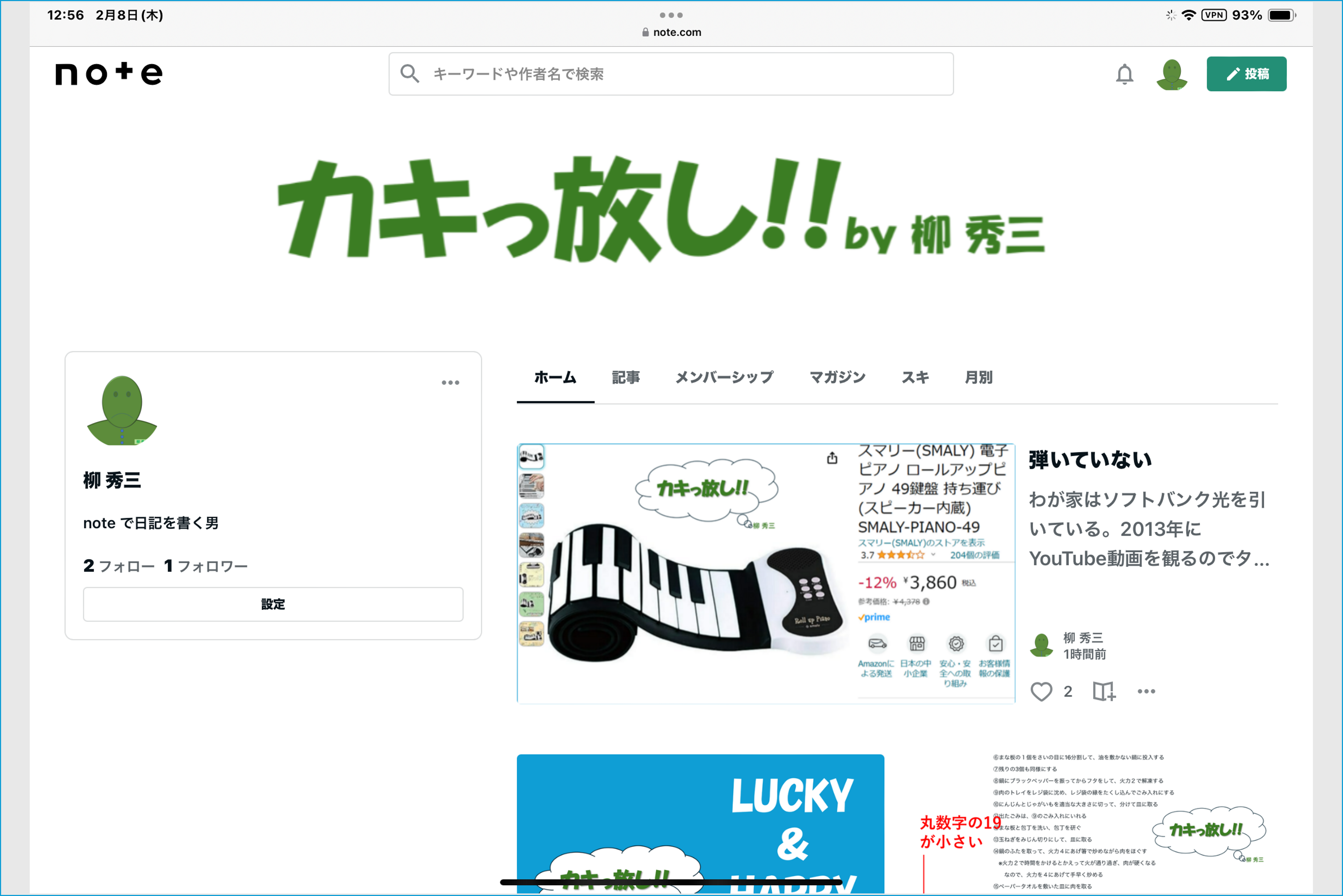Open the profile card's three-dot menu

coord(450,382)
